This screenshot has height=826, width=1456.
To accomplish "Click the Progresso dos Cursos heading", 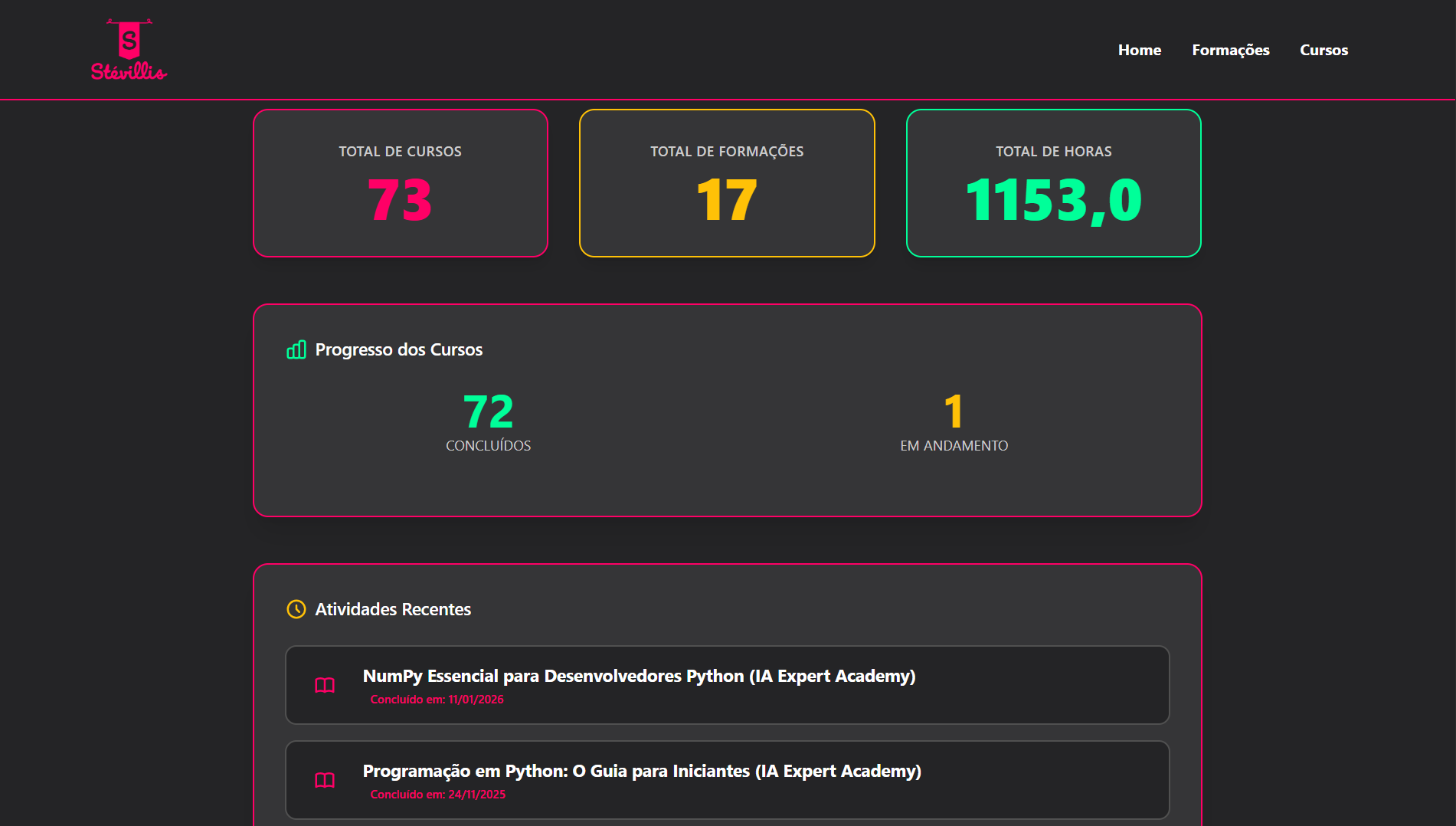I will point(398,350).
